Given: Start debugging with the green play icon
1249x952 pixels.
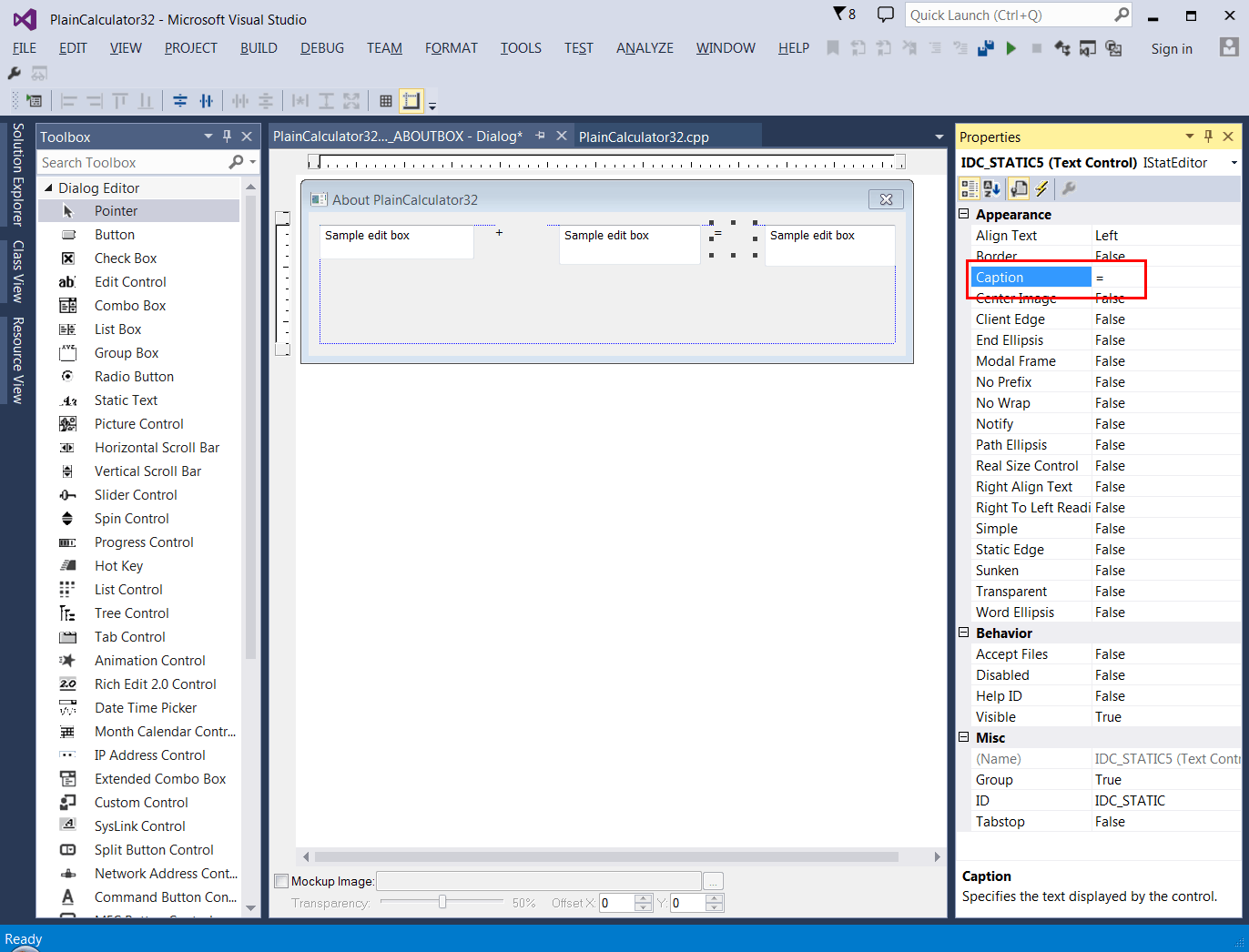Looking at the screenshot, I should 1010,48.
